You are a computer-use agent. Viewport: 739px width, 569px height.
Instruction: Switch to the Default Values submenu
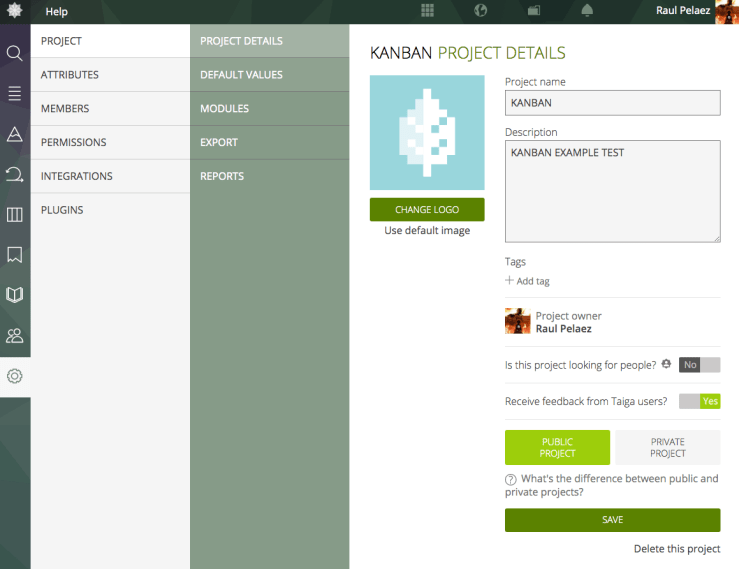[241, 75]
